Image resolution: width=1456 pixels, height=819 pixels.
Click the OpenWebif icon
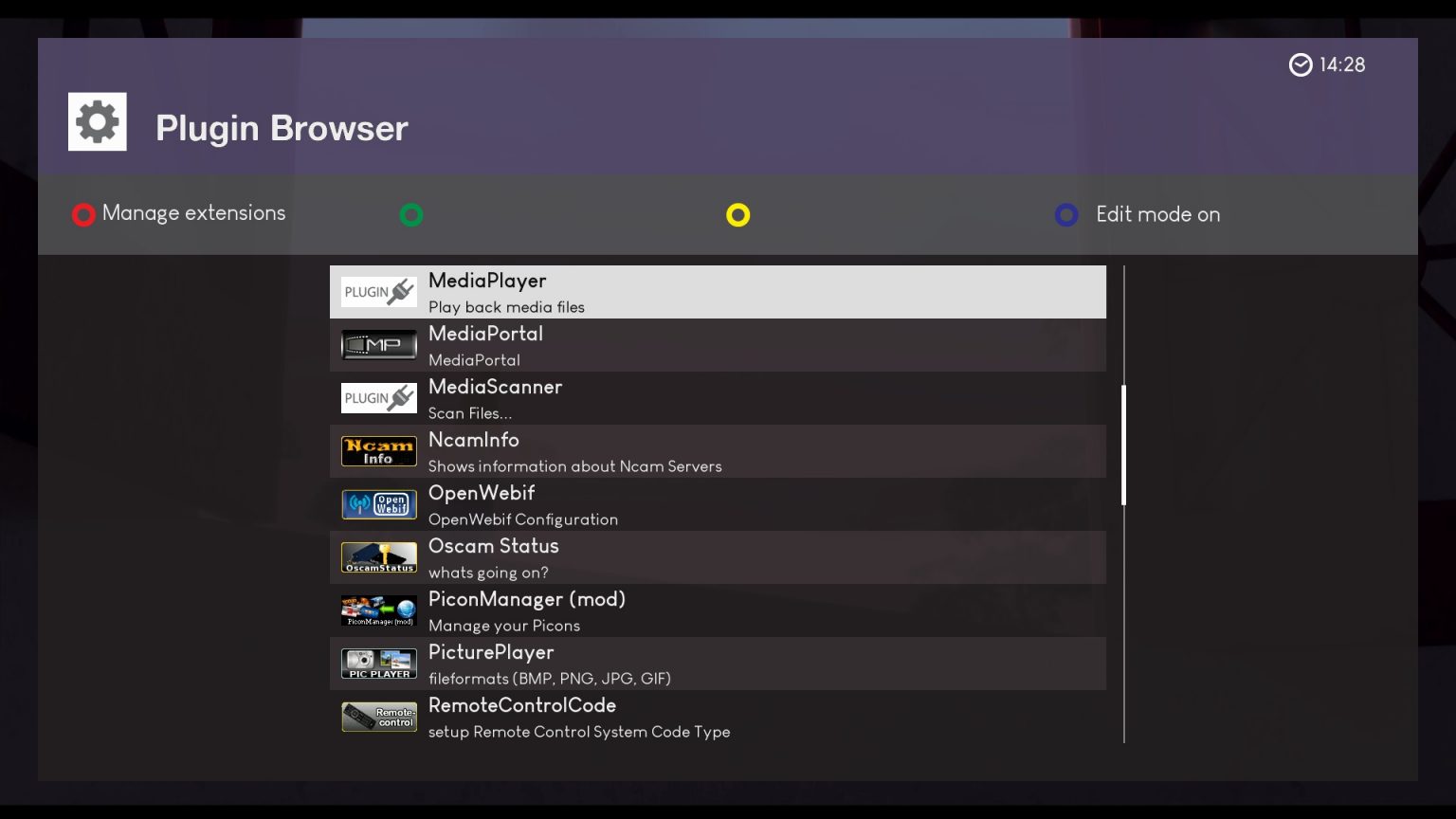378,504
